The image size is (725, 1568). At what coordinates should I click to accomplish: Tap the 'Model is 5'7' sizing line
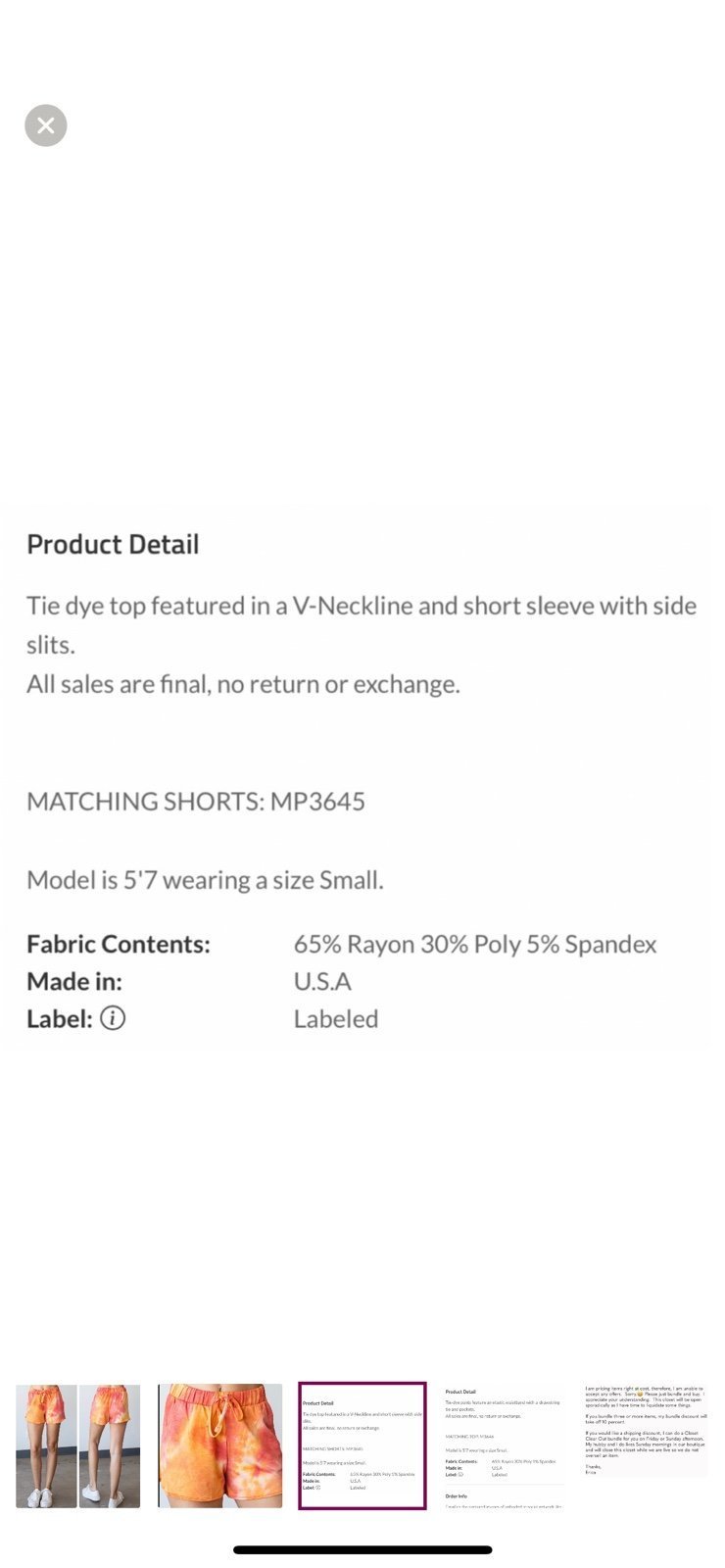click(x=205, y=880)
